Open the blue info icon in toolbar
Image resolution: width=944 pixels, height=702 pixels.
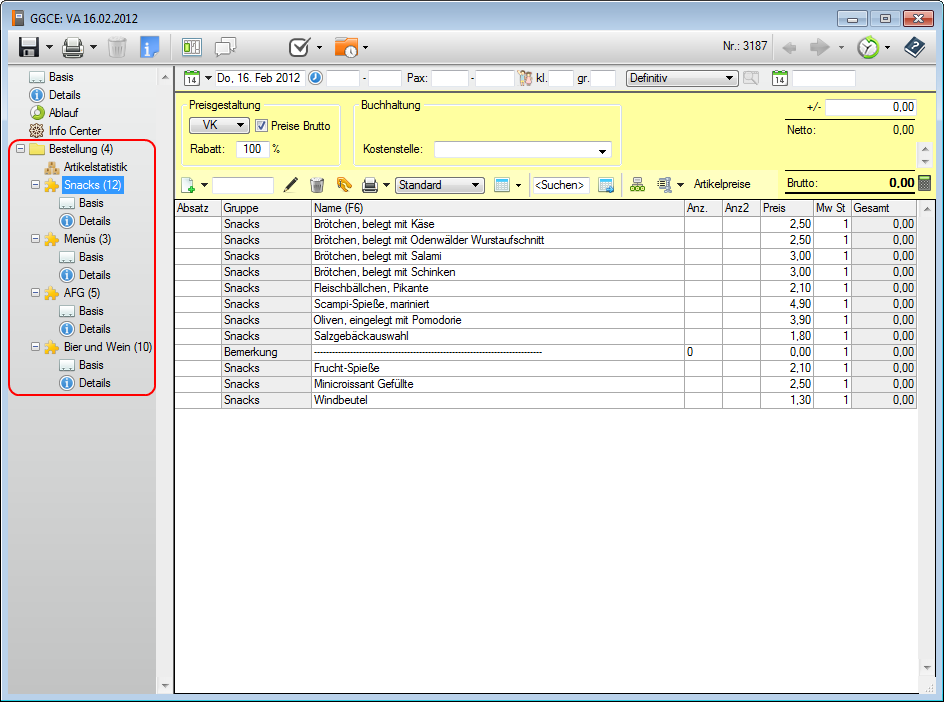click(150, 47)
